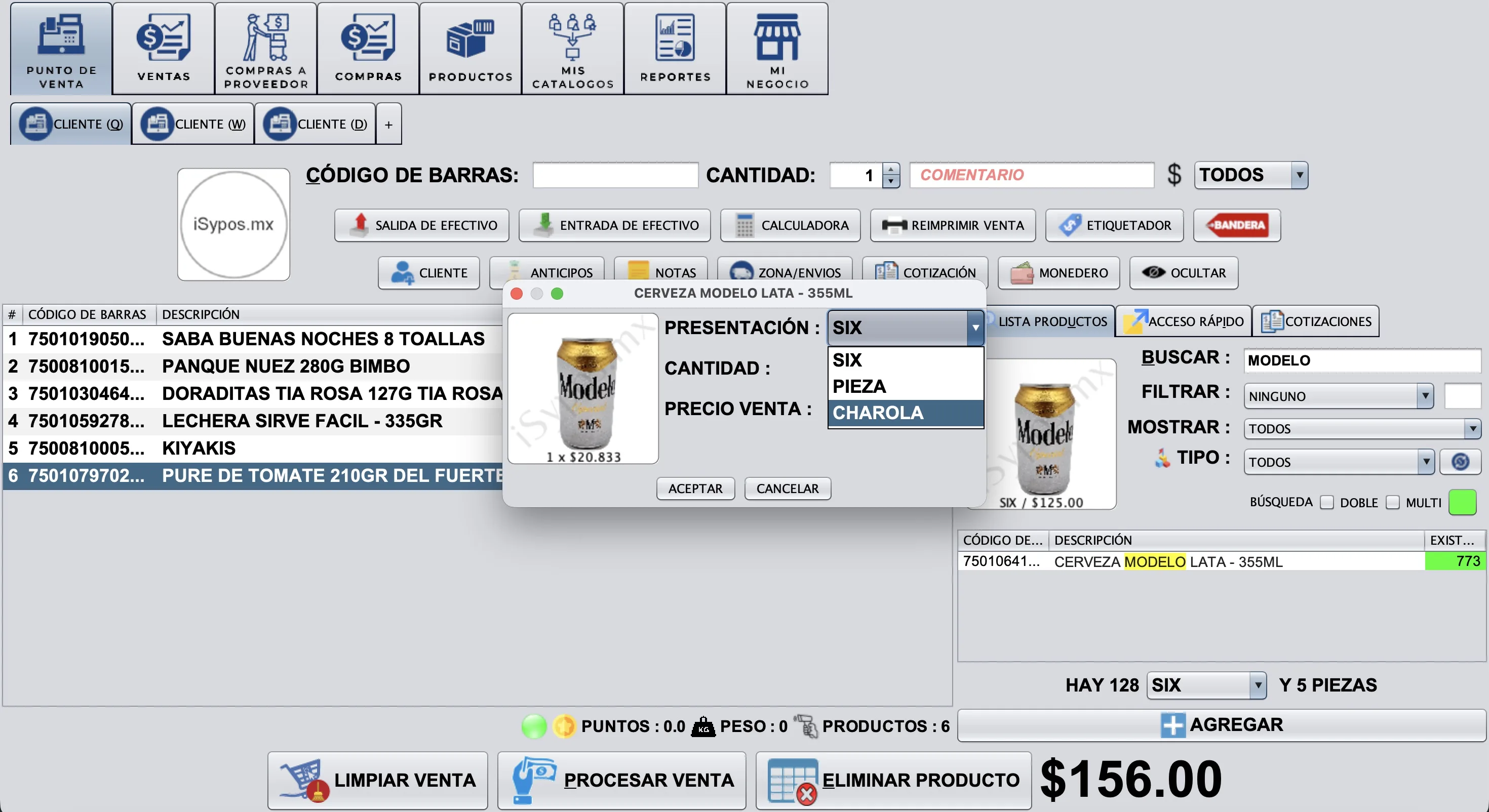This screenshot has height=812, width=1489.
Task: Increase Cantidad with stepper up arrow
Action: pos(891,169)
